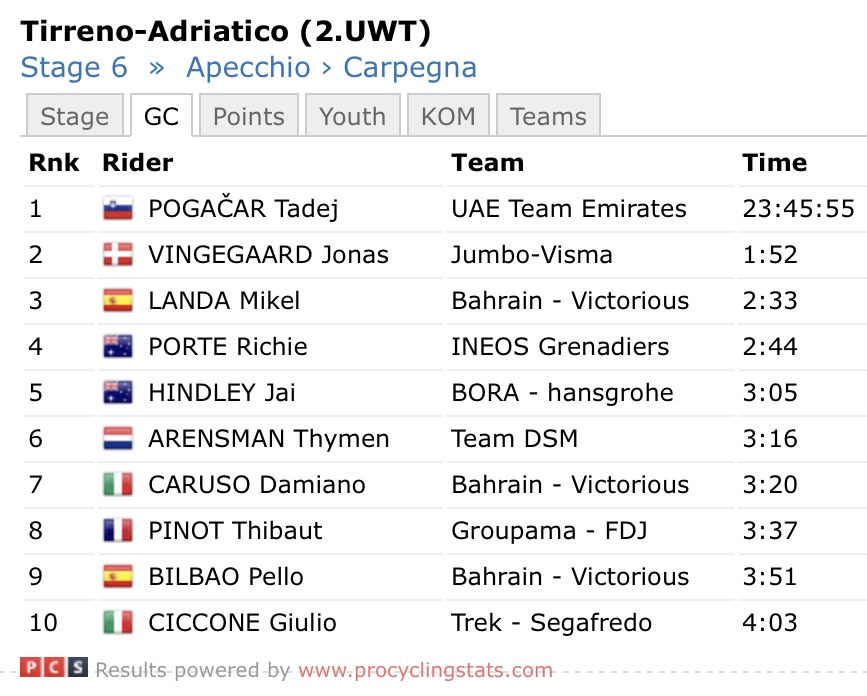
Task: Click Italian flag next to Ciccone
Action: (118, 623)
